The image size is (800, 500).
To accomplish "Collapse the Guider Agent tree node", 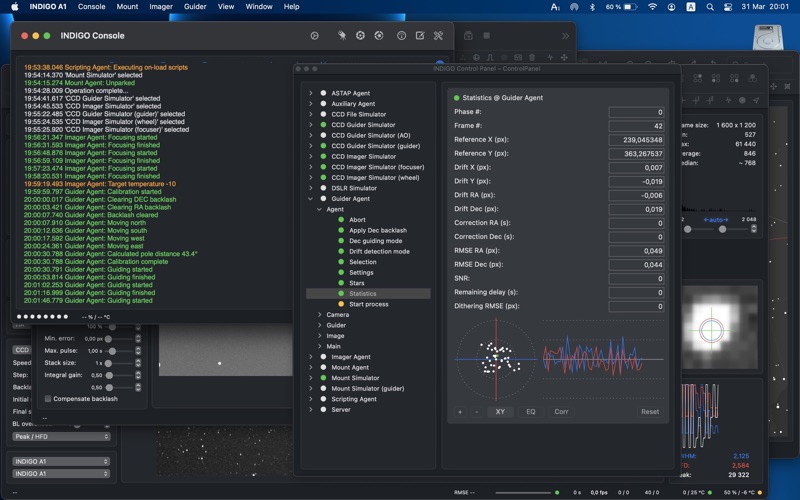I will 311,199.
